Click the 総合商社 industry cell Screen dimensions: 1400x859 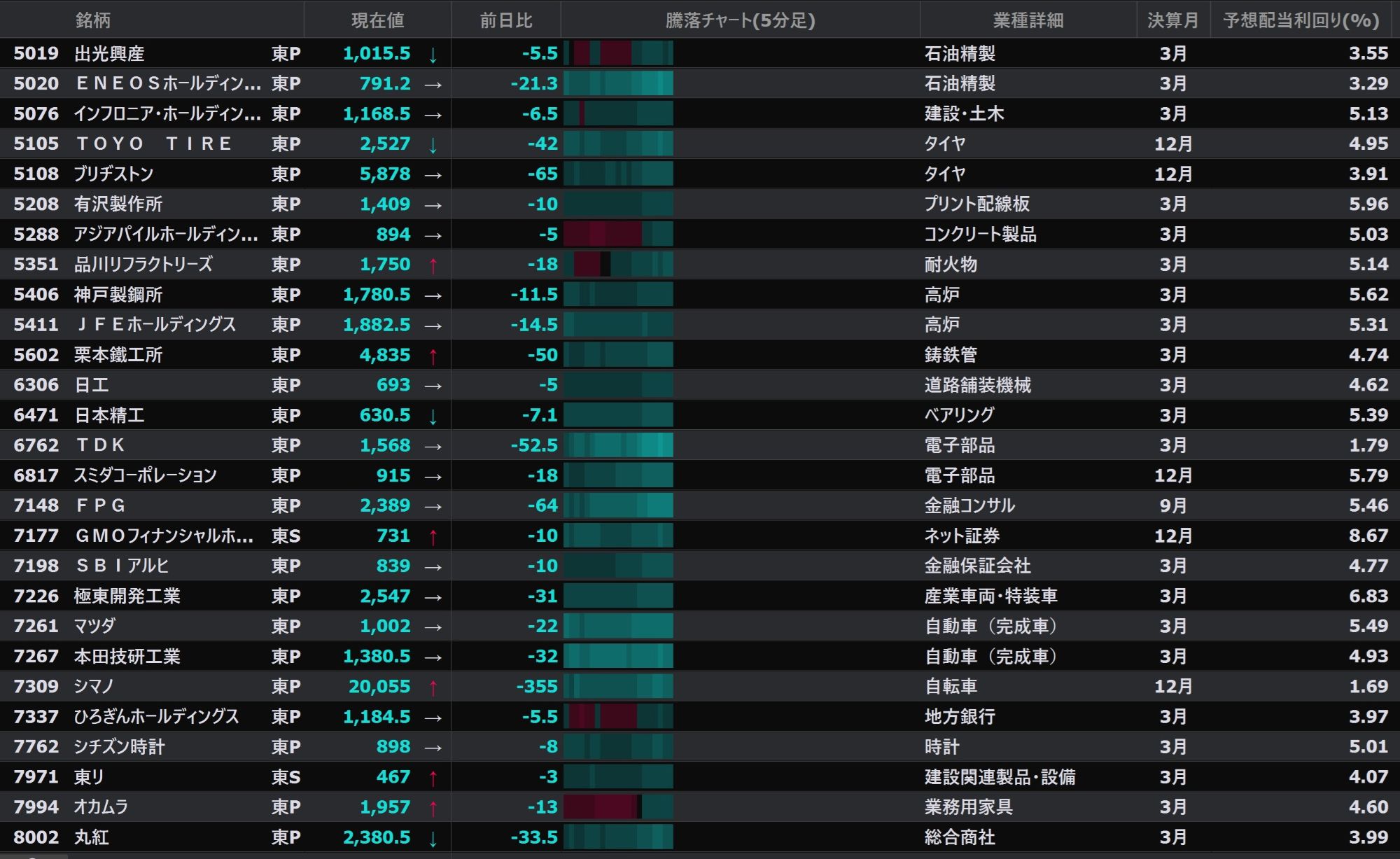click(960, 837)
